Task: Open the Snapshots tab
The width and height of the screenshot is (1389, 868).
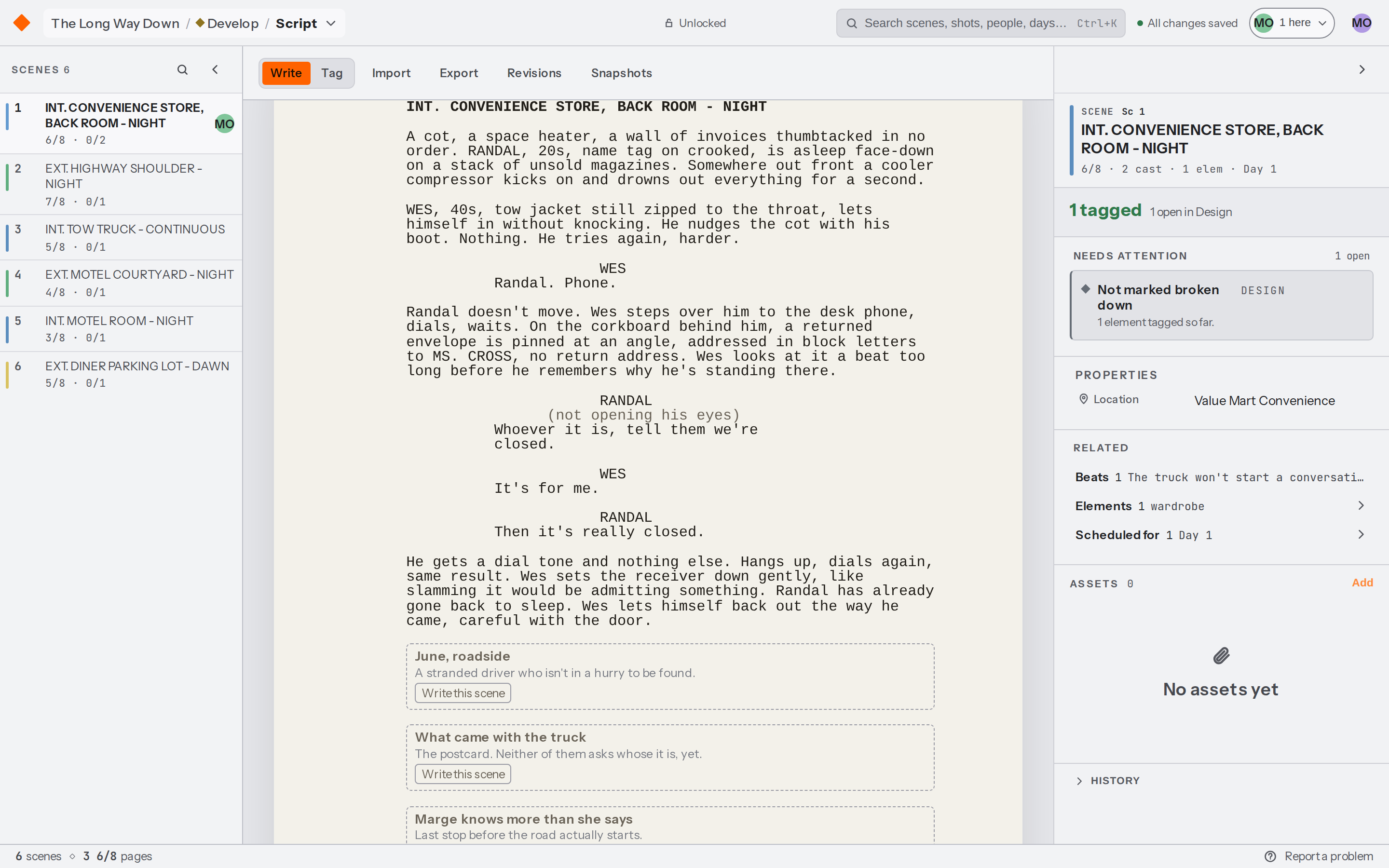Action: click(x=622, y=73)
